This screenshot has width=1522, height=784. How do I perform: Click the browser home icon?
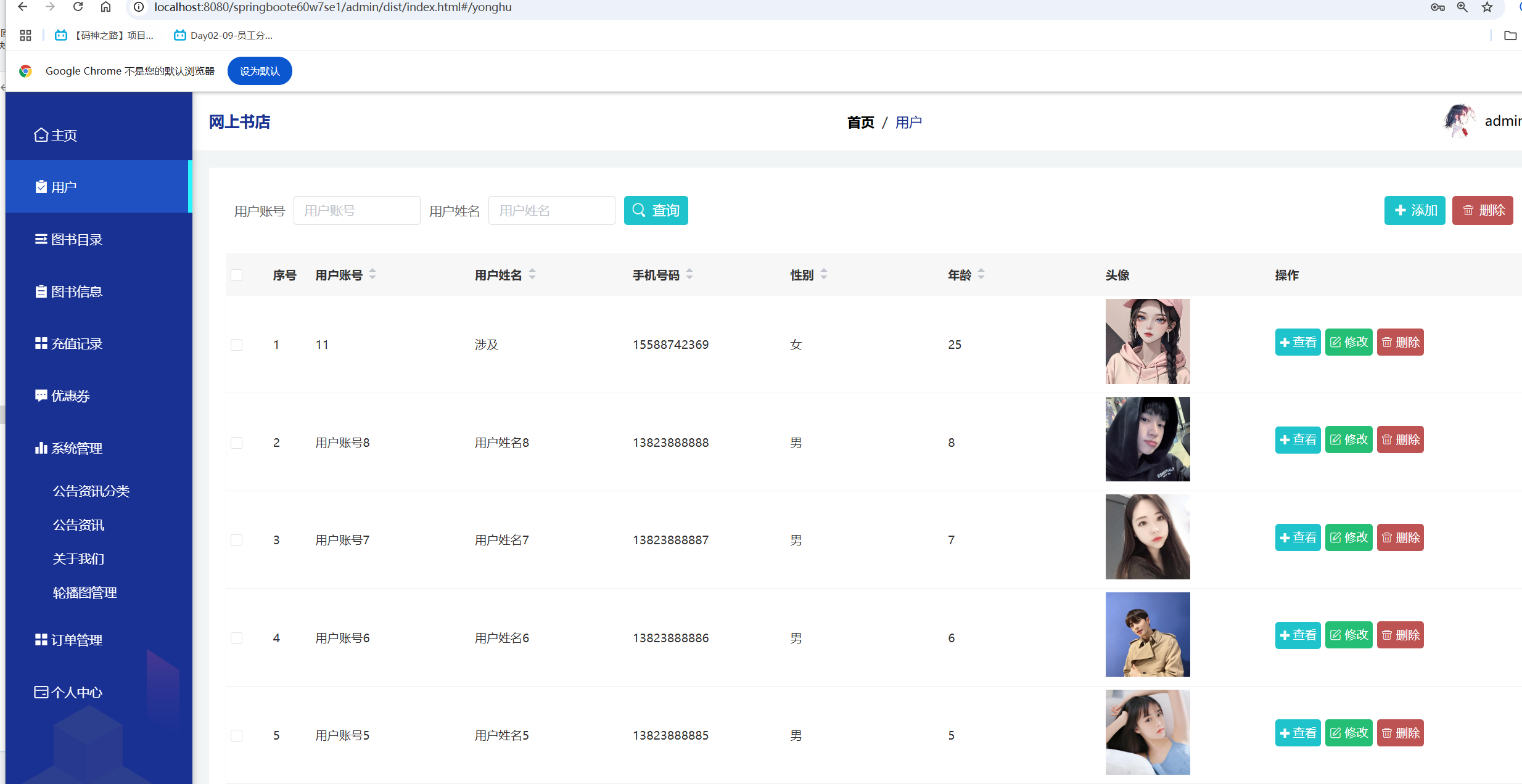point(106,7)
